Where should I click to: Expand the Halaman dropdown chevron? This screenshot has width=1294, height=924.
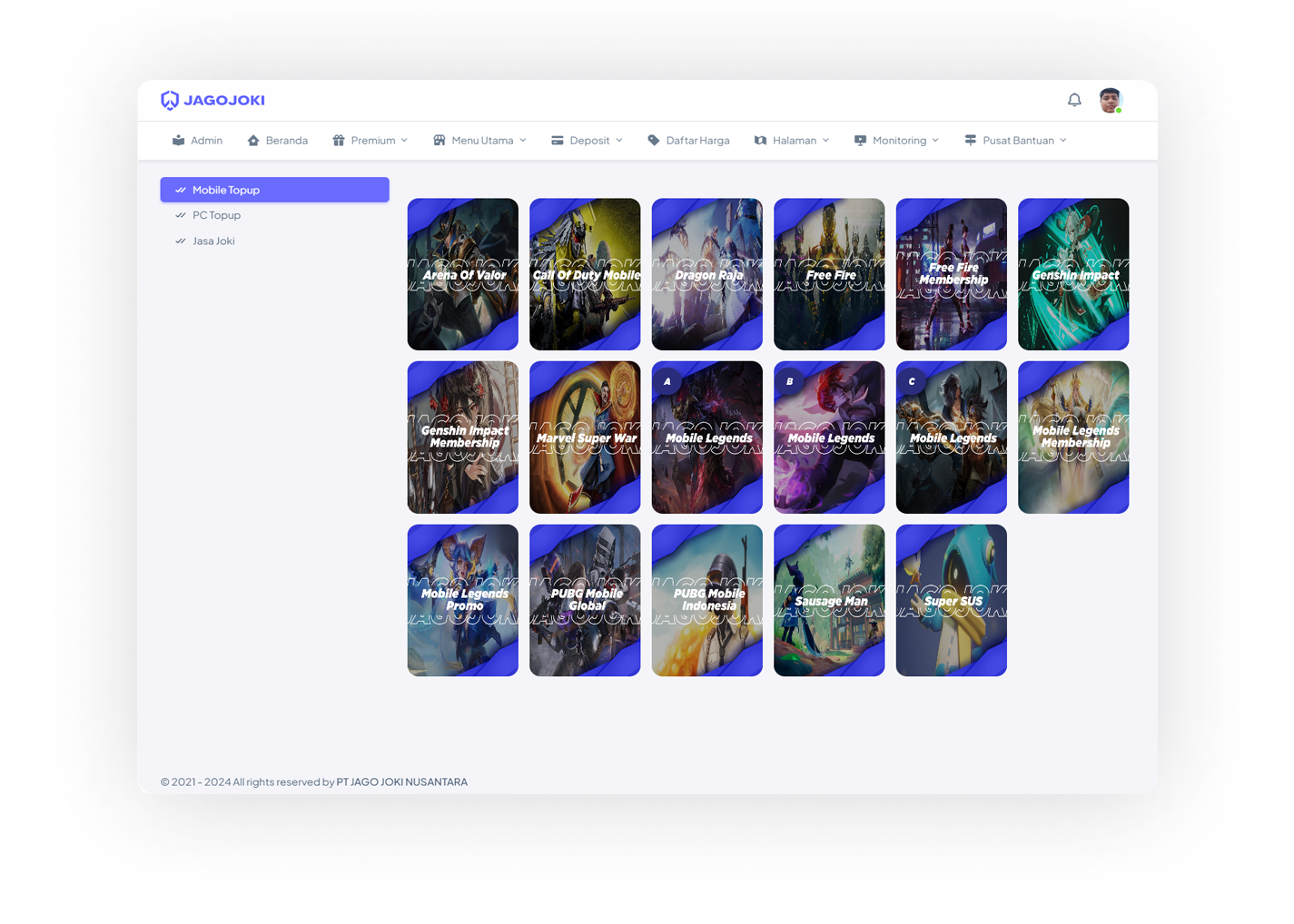pyautogui.click(x=825, y=141)
